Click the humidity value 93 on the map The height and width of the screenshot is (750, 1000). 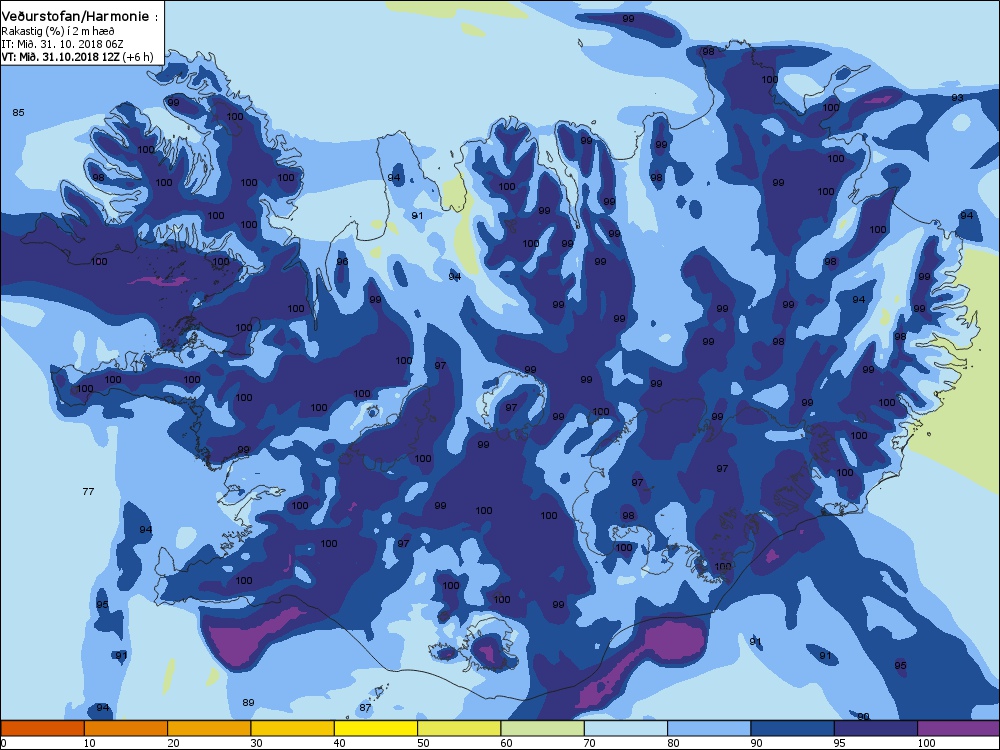click(x=957, y=98)
